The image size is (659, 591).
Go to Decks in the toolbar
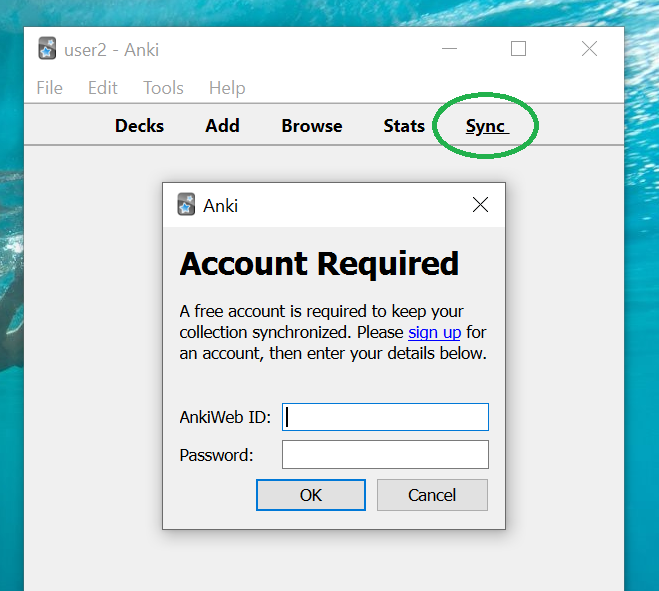coord(139,126)
